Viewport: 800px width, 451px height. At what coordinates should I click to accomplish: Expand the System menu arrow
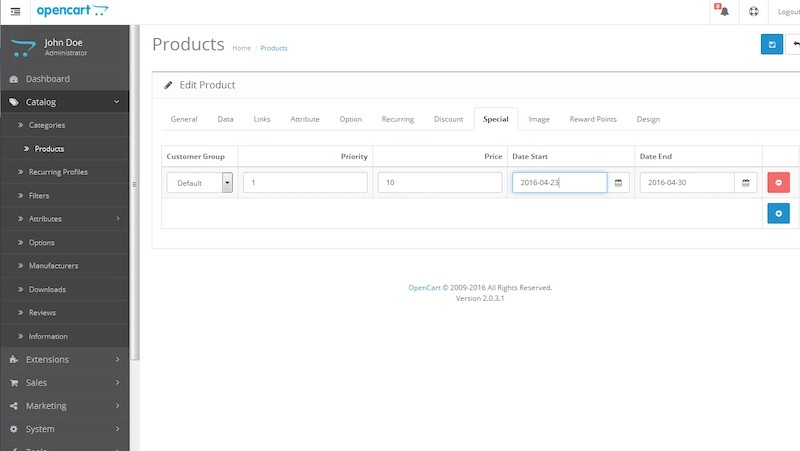[x=118, y=429]
